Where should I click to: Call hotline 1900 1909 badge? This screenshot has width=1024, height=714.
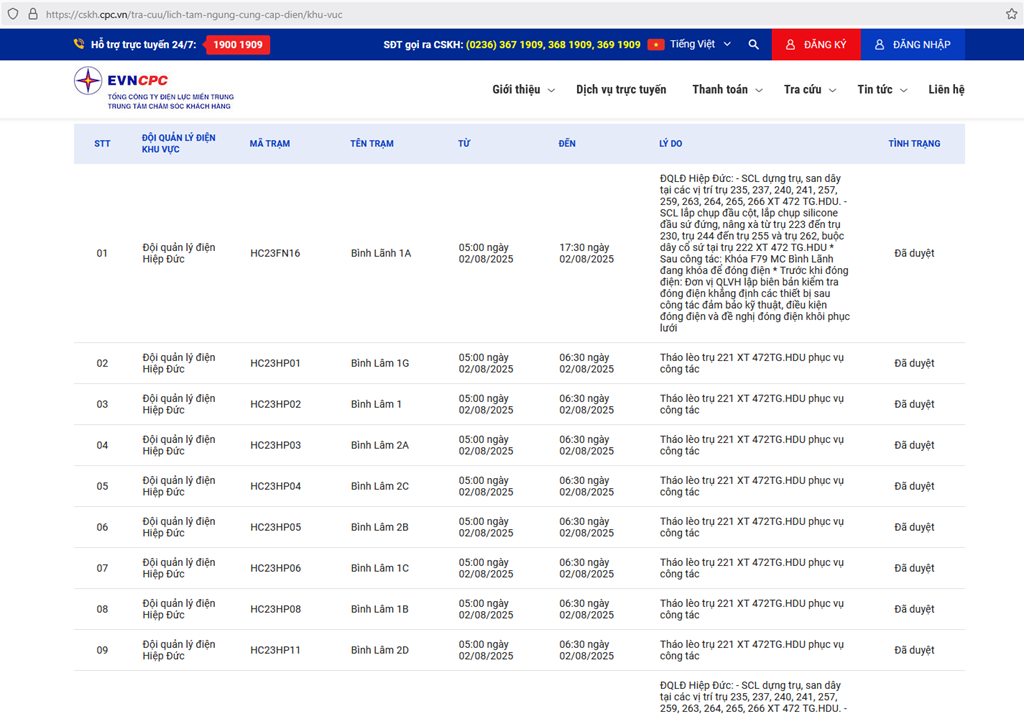click(237, 45)
